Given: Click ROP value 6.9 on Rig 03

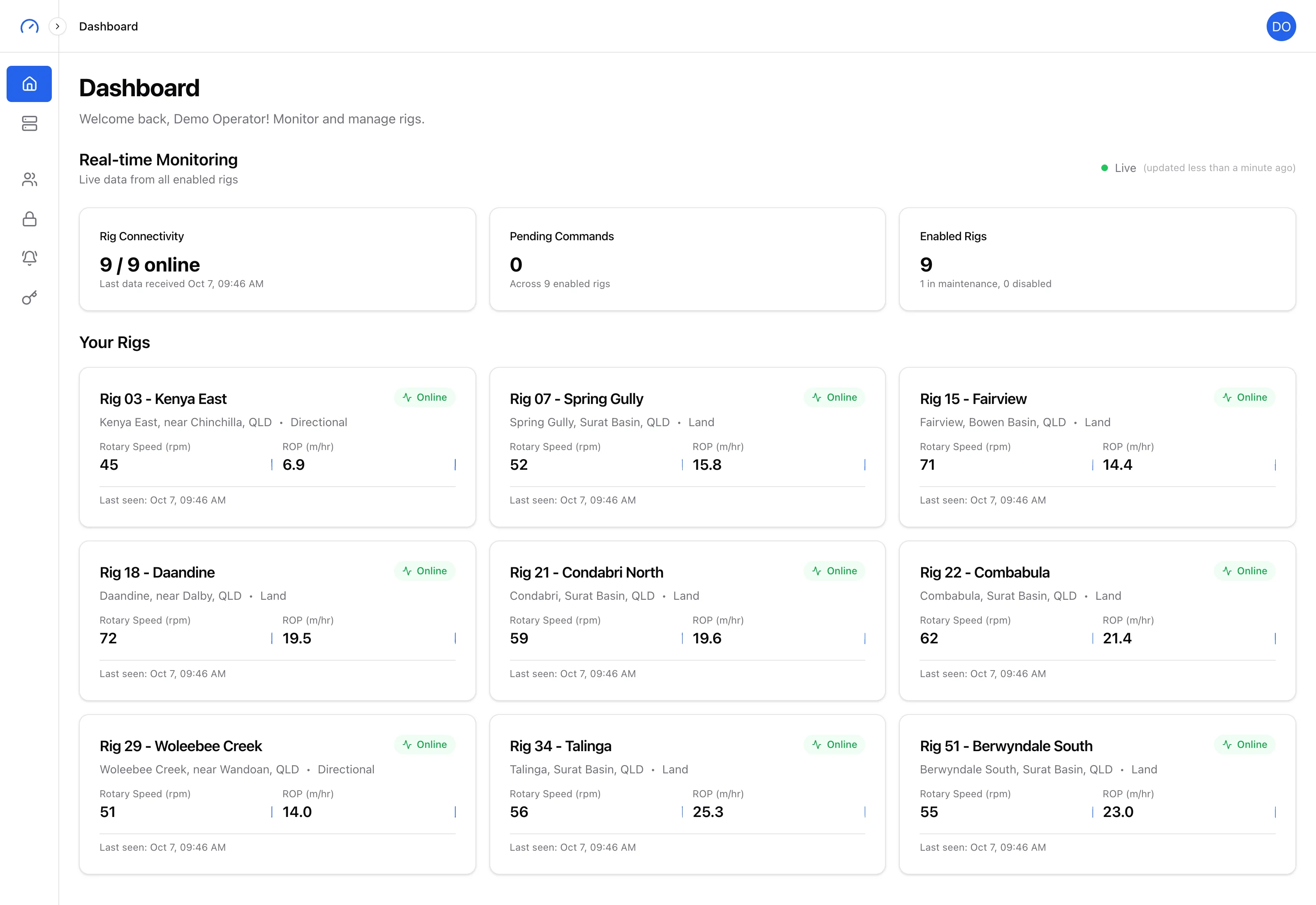Looking at the screenshot, I should point(294,465).
